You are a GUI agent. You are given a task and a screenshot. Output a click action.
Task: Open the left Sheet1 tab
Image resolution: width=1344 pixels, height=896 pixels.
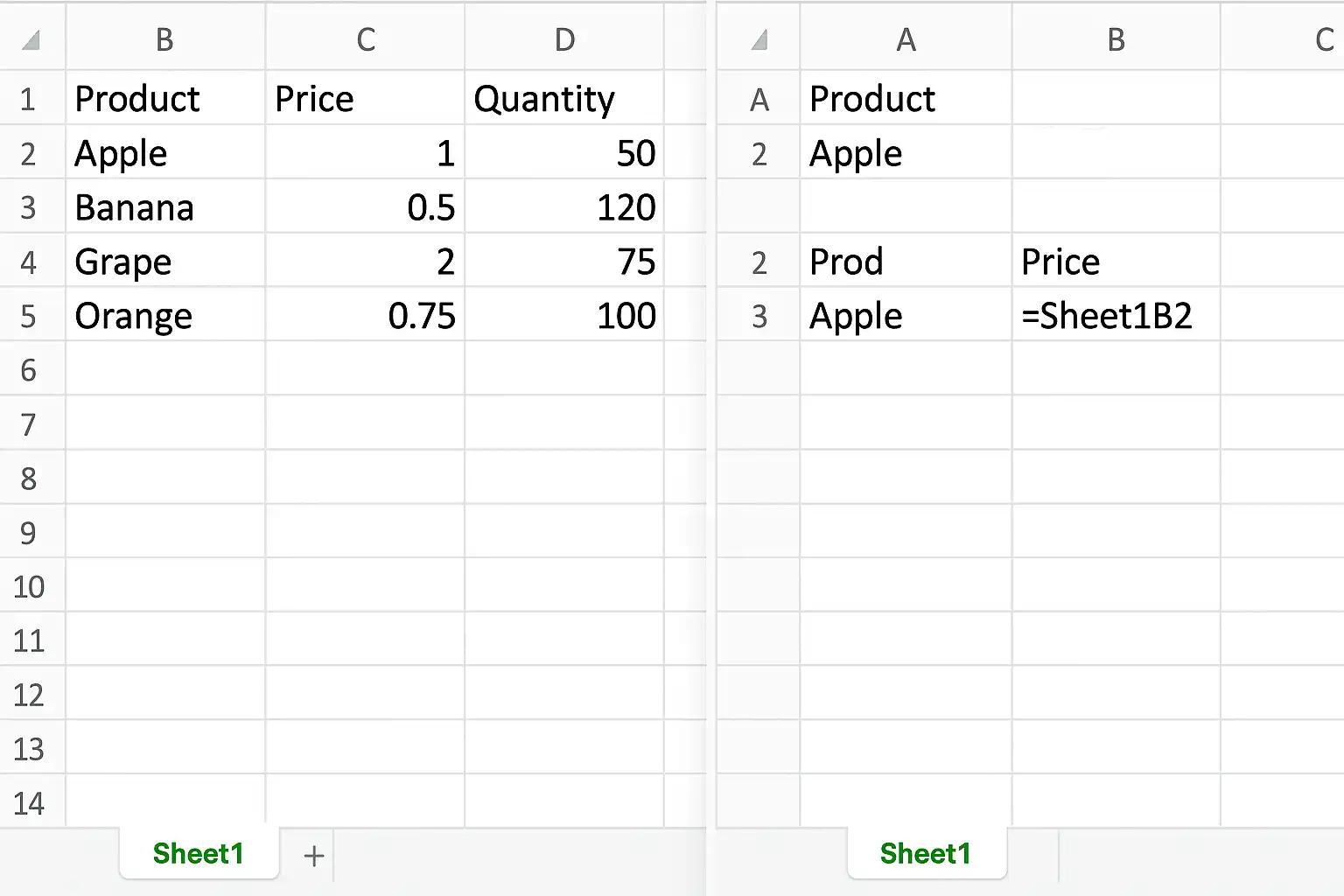[x=199, y=853]
